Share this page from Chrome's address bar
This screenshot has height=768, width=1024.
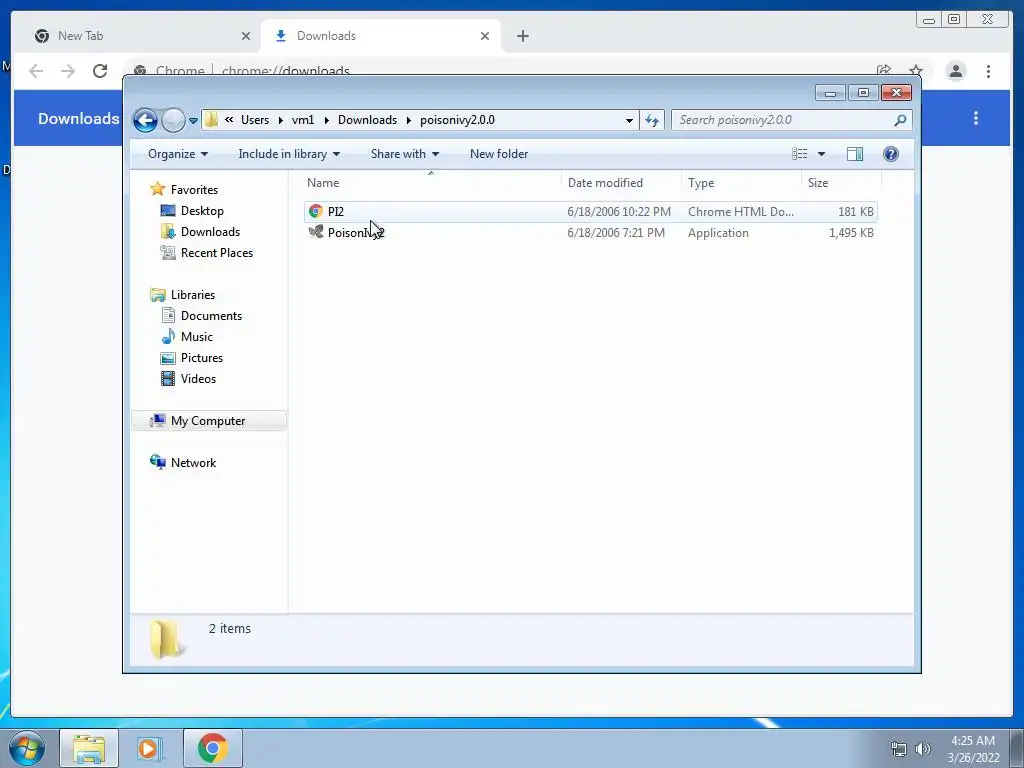pyautogui.click(x=884, y=71)
